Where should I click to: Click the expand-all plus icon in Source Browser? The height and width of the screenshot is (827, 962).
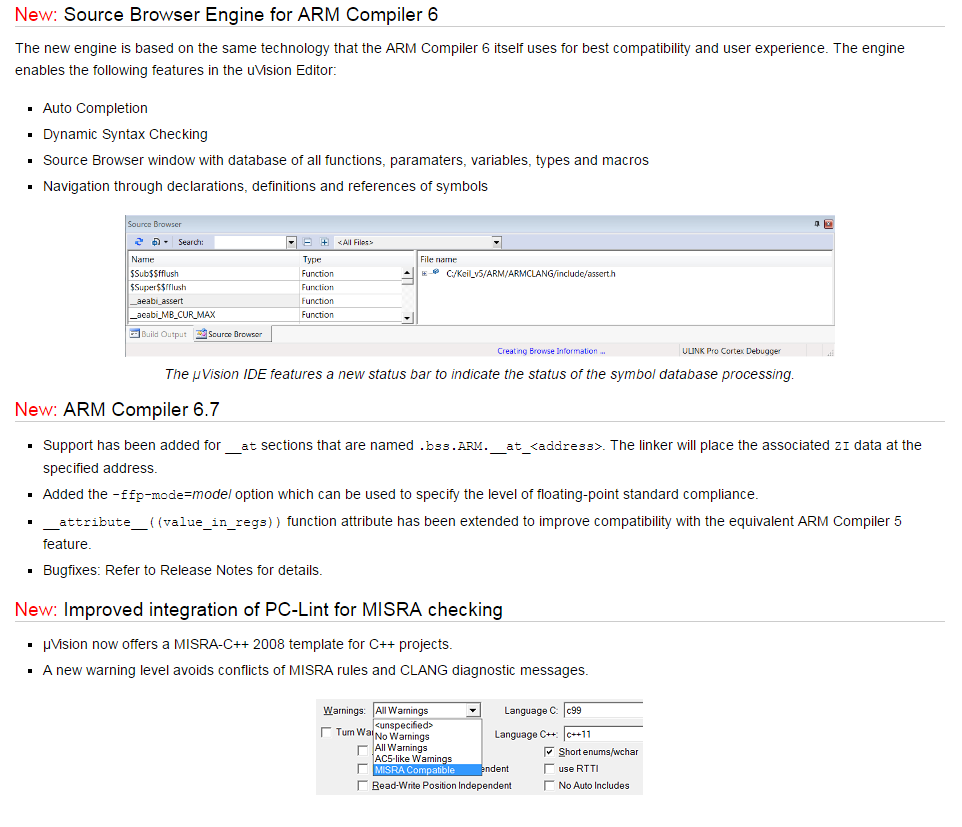[x=324, y=242]
